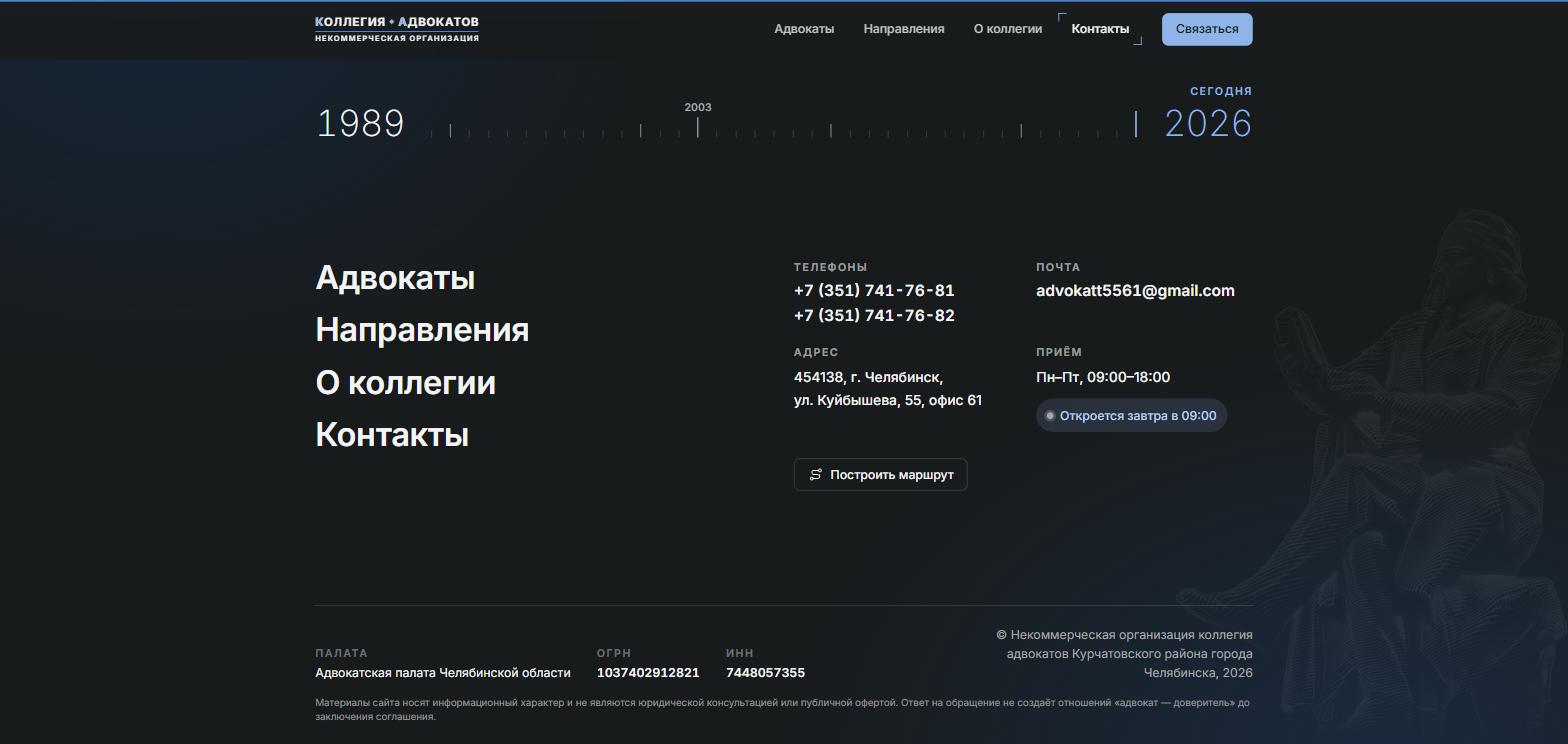1568x744 pixels.
Task: Open the large Направления footer link
Action: [x=422, y=330]
